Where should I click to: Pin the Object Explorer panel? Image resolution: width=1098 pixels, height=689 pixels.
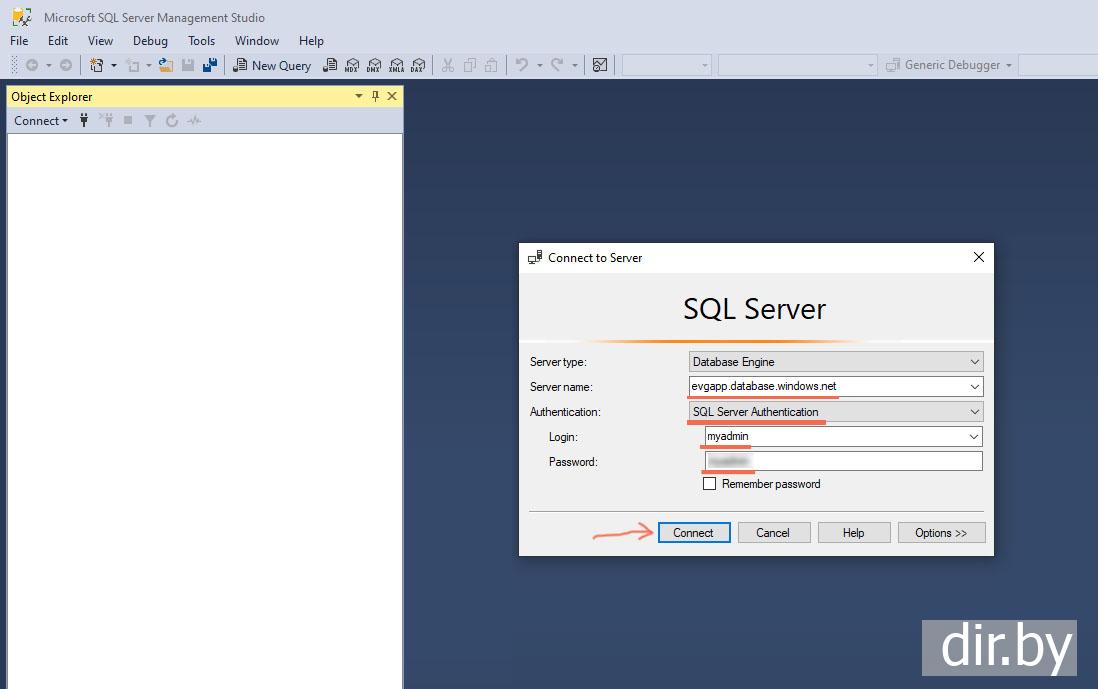coord(375,96)
